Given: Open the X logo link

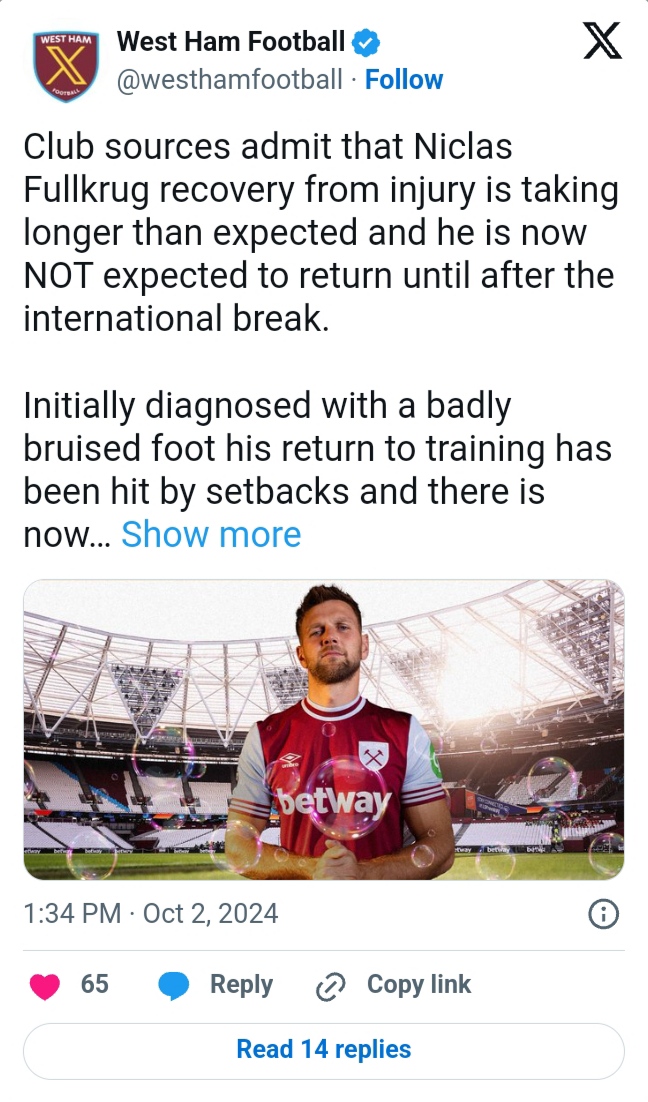Looking at the screenshot, I should pyautogui.click(x=601, y=43).
